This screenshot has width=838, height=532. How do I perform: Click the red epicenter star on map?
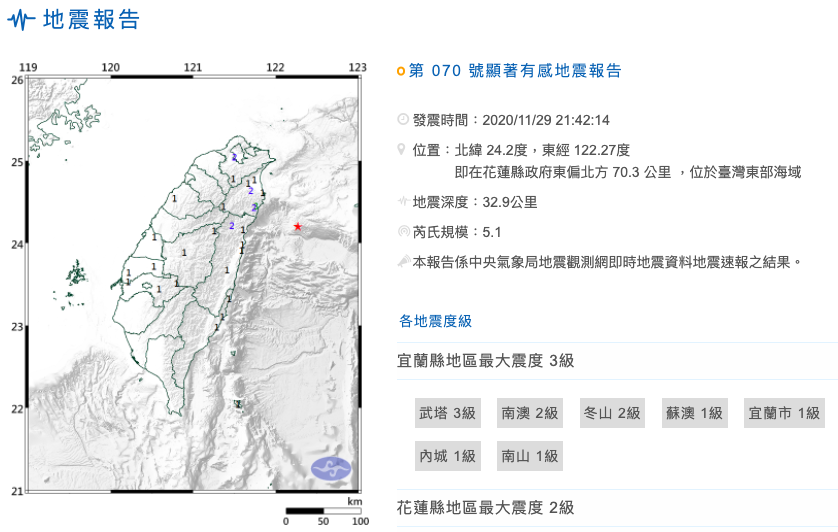[x=298, y=227]
